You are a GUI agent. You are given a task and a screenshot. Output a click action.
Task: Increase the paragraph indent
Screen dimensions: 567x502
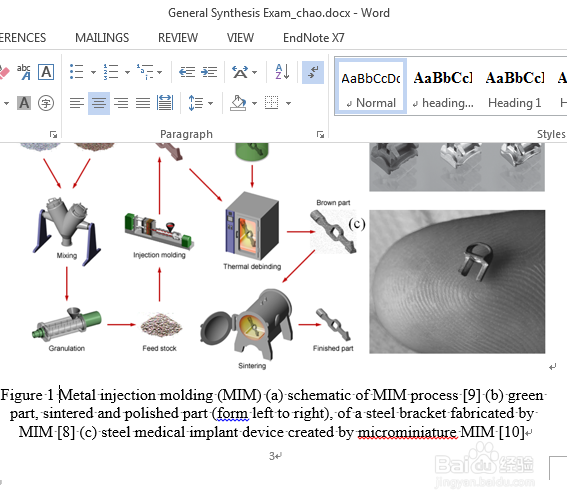click(x=209, y=72)
